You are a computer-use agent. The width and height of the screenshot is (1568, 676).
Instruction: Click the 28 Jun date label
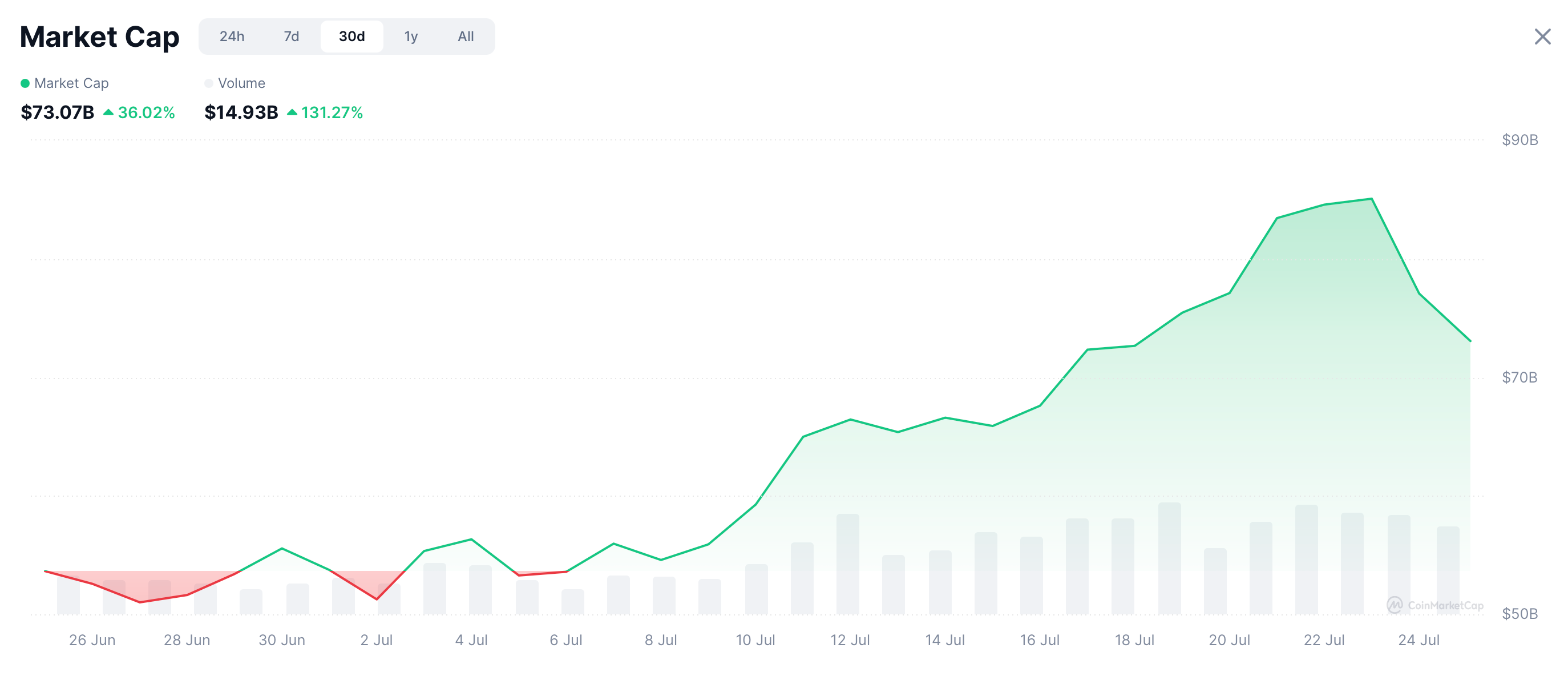coord(187,641)
